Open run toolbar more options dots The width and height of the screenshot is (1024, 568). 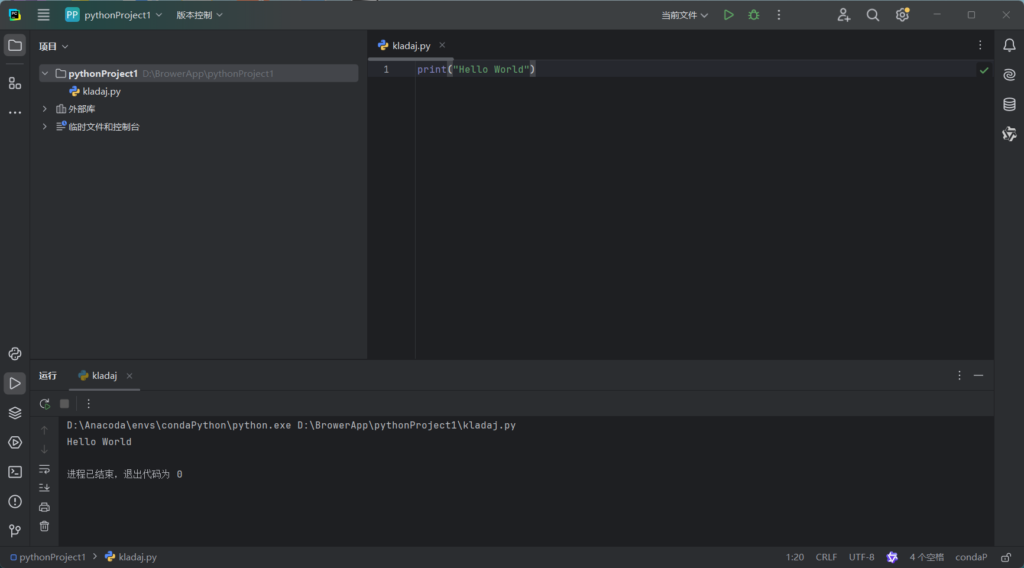[x=88, y=403]
